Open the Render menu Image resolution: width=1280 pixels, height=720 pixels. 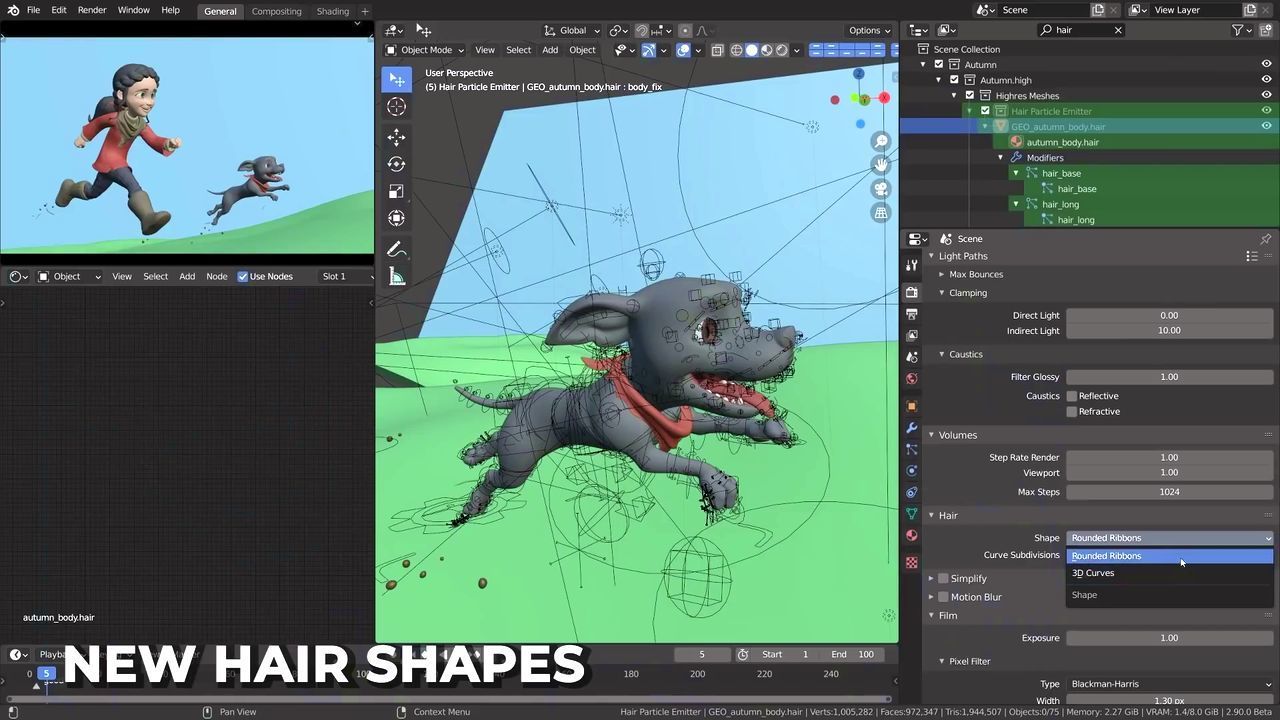[x=91, y=10]
